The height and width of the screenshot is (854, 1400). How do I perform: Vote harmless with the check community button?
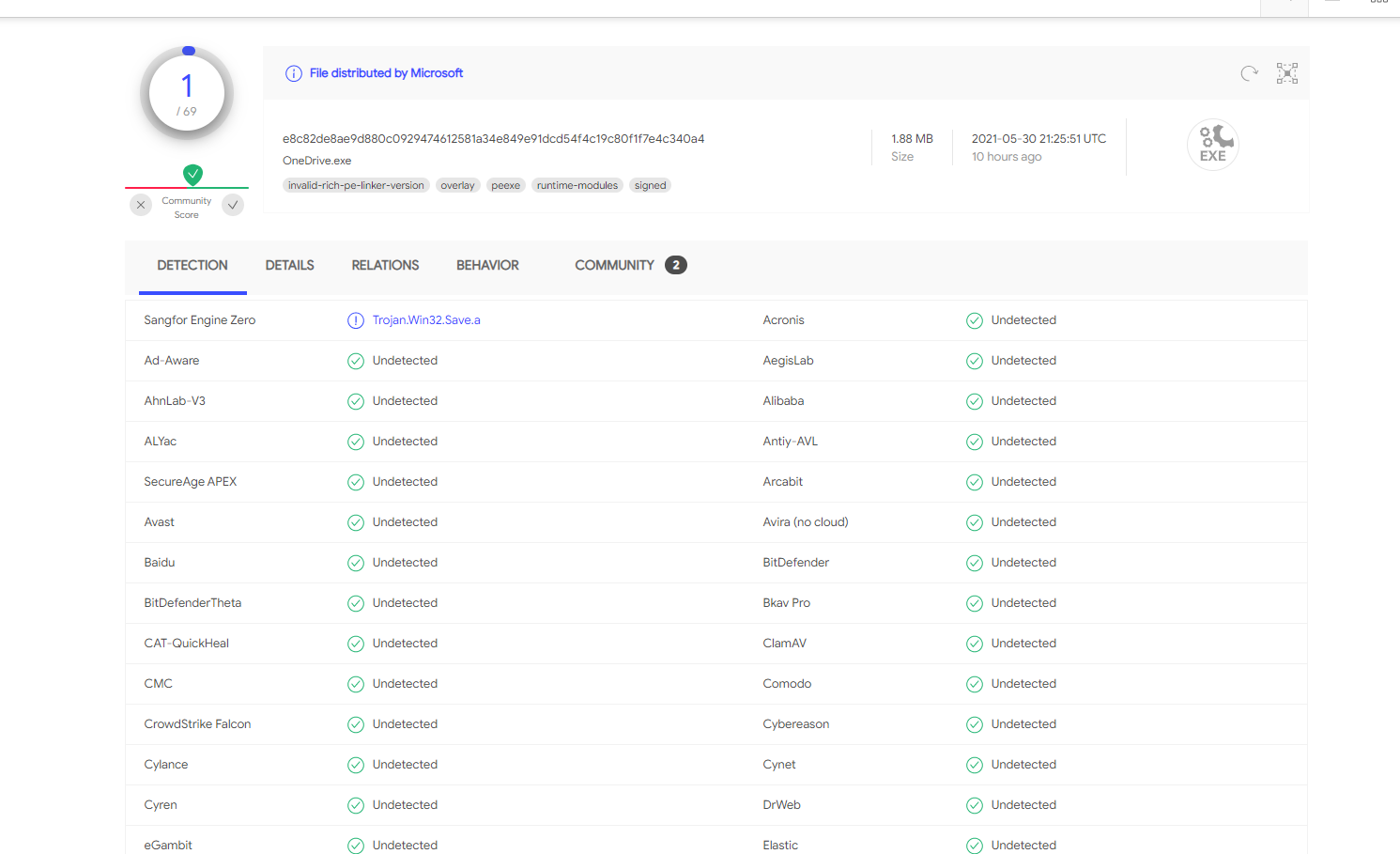click(233, 205)
